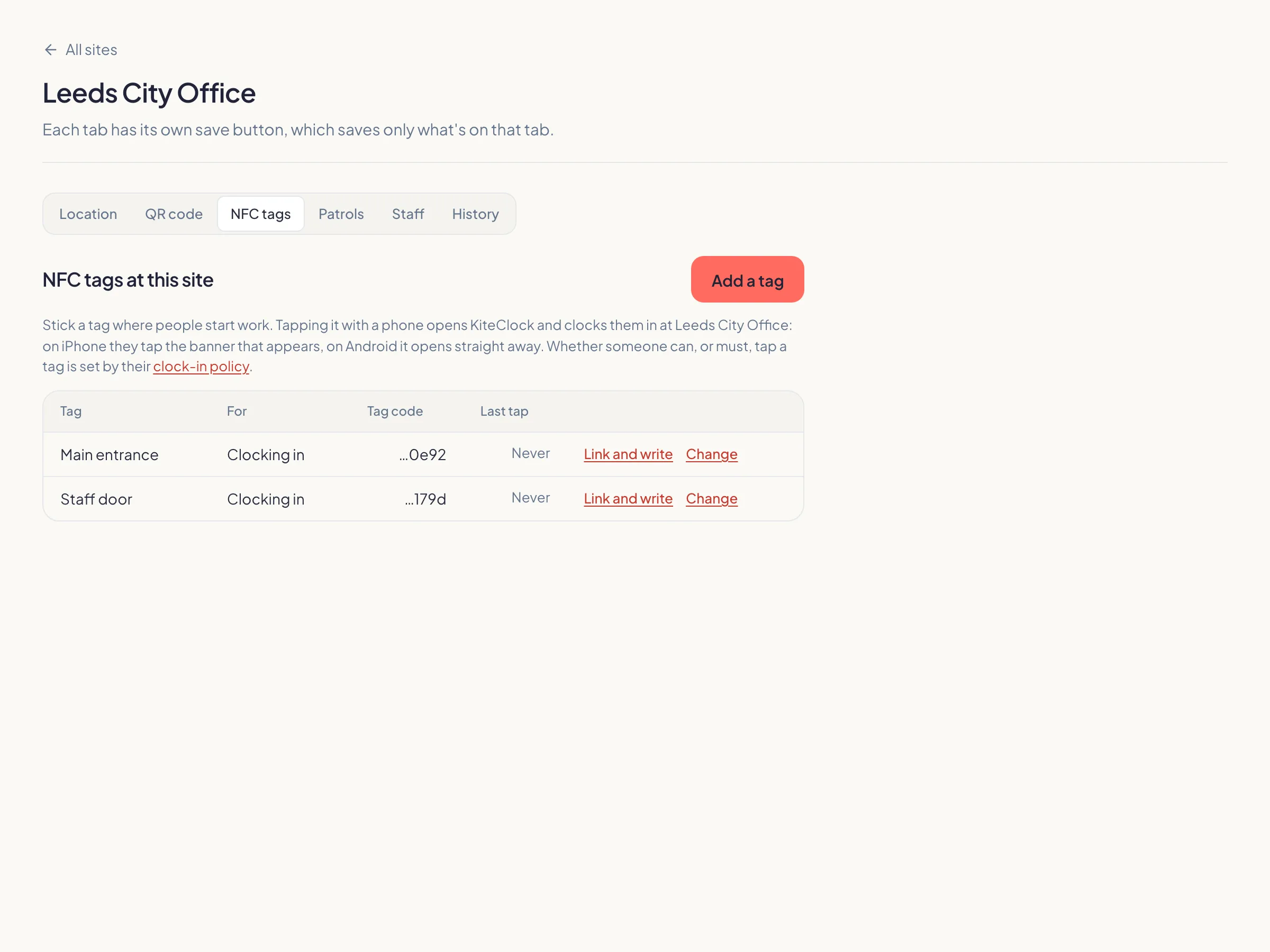
Task: Click tag code ...0e92
Action: 423,455
